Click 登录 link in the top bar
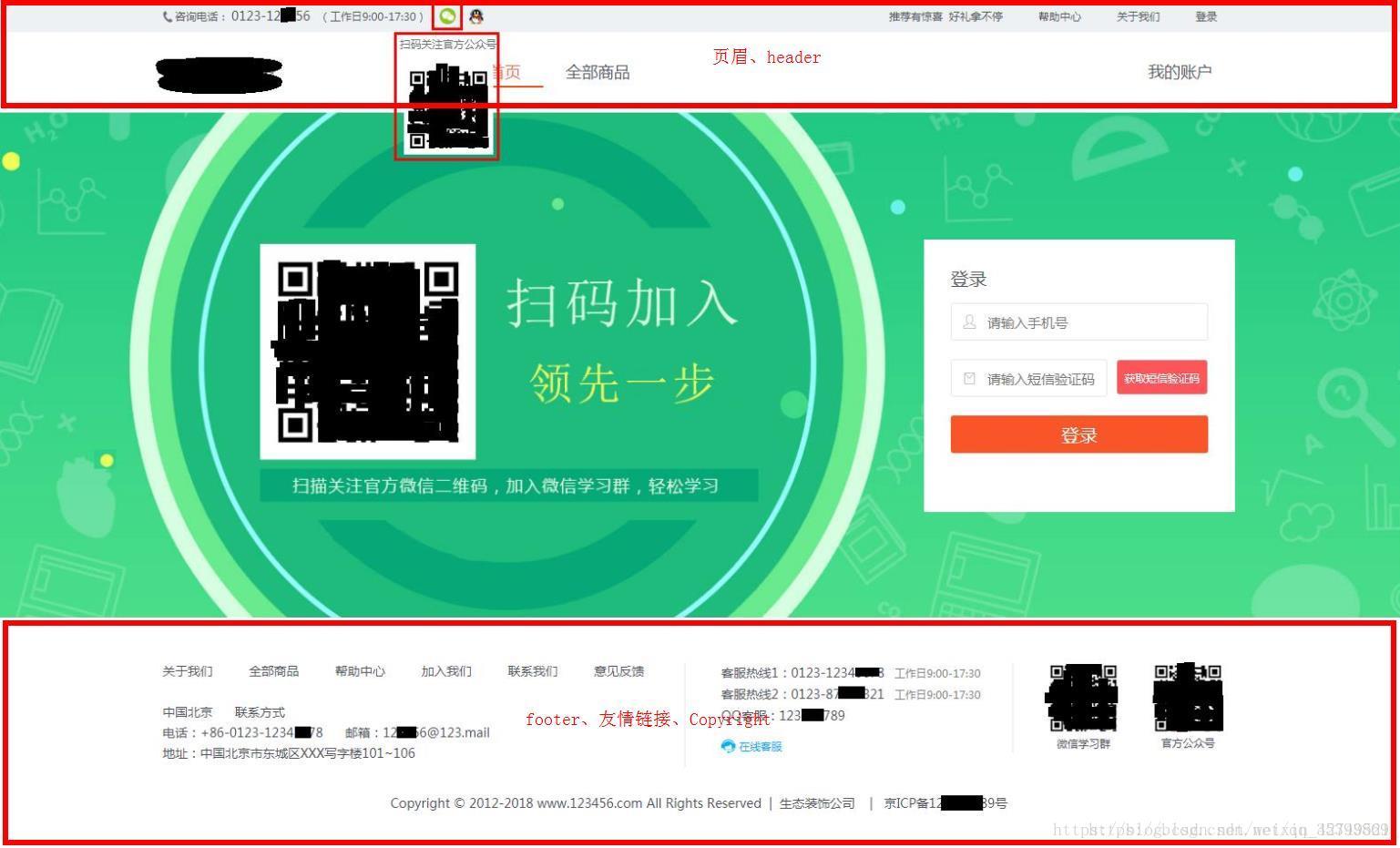The width and height of the screenshot is (1400, 848). (x=1206, y=16)
